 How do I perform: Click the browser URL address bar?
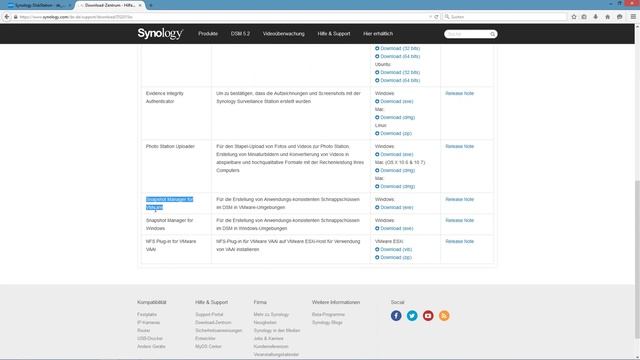tap(220, 17)
